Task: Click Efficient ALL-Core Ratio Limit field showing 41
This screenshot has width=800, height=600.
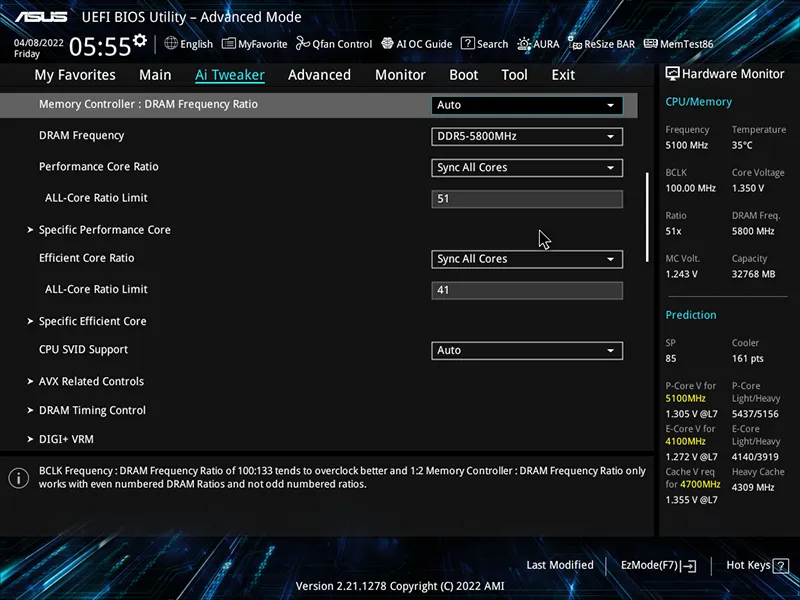Action: [527, 290]
